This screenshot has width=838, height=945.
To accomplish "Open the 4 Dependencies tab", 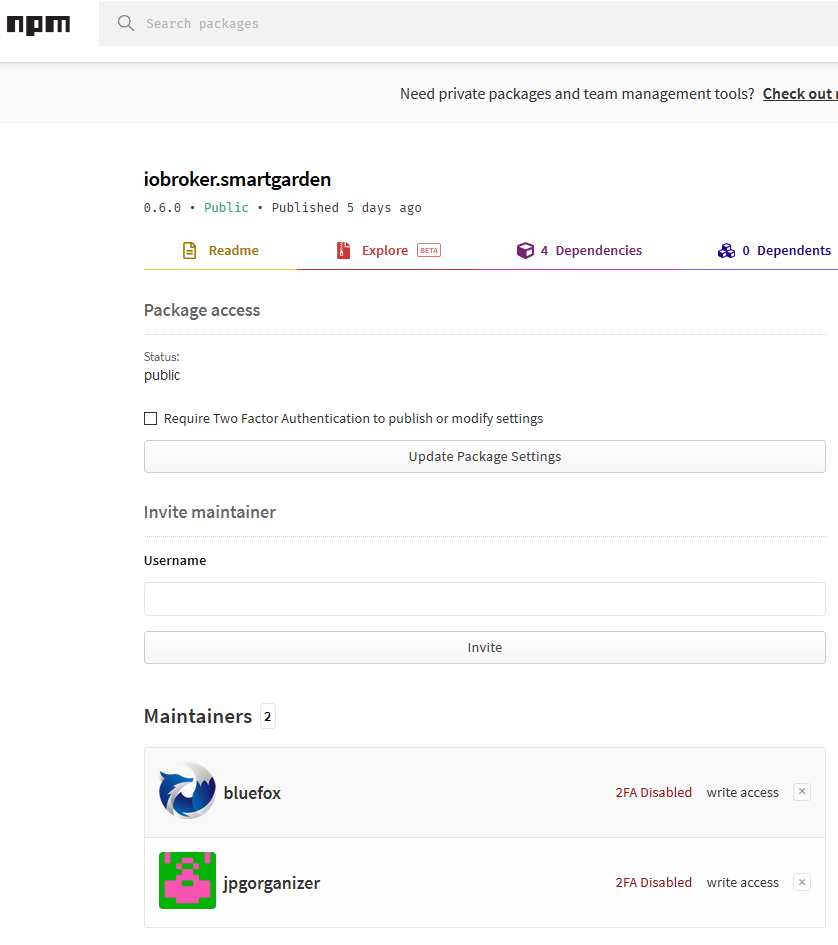I will click(579, 251).
